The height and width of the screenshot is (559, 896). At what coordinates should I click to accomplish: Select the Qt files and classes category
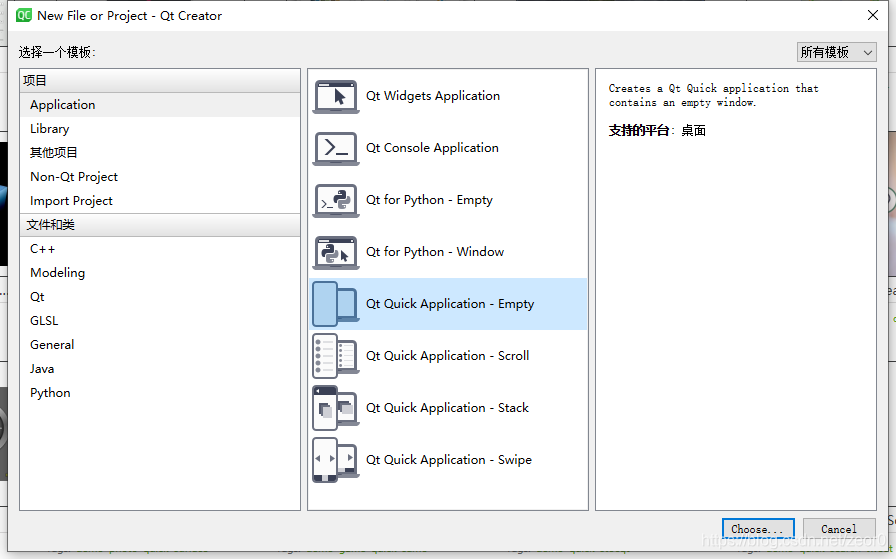(x=160, y=297)
